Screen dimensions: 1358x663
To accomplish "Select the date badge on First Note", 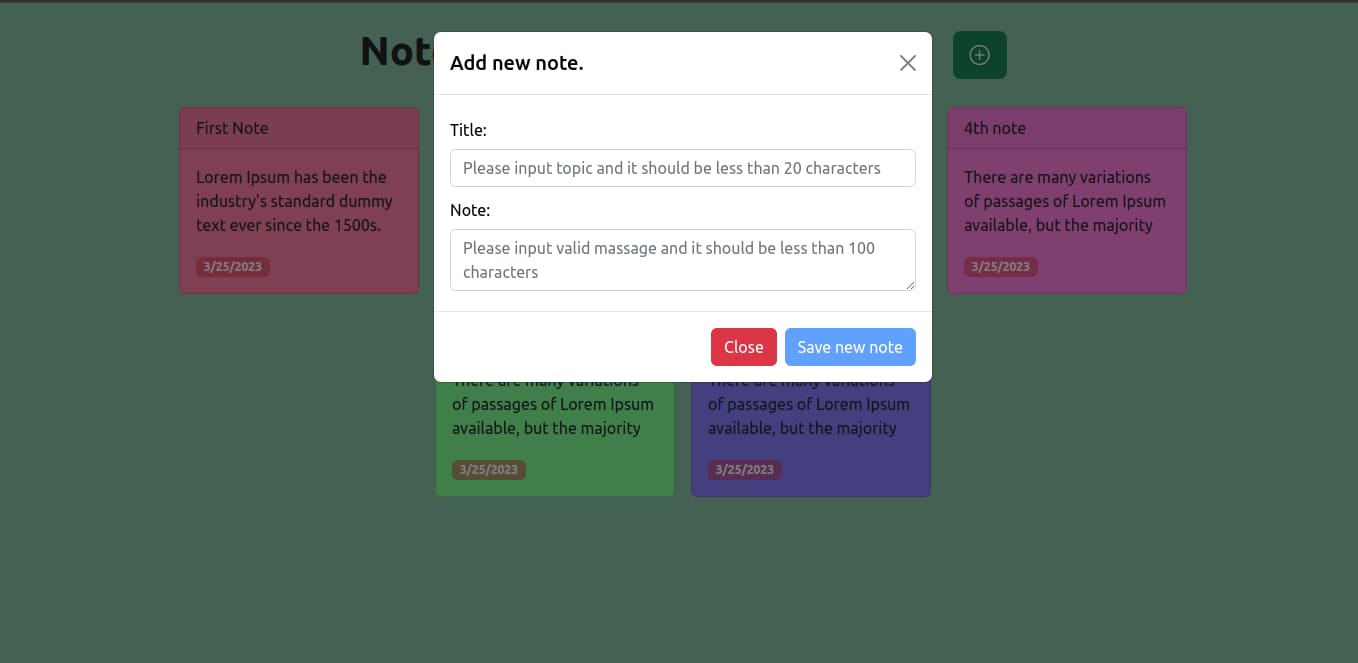I will click(x=233, y=266).
